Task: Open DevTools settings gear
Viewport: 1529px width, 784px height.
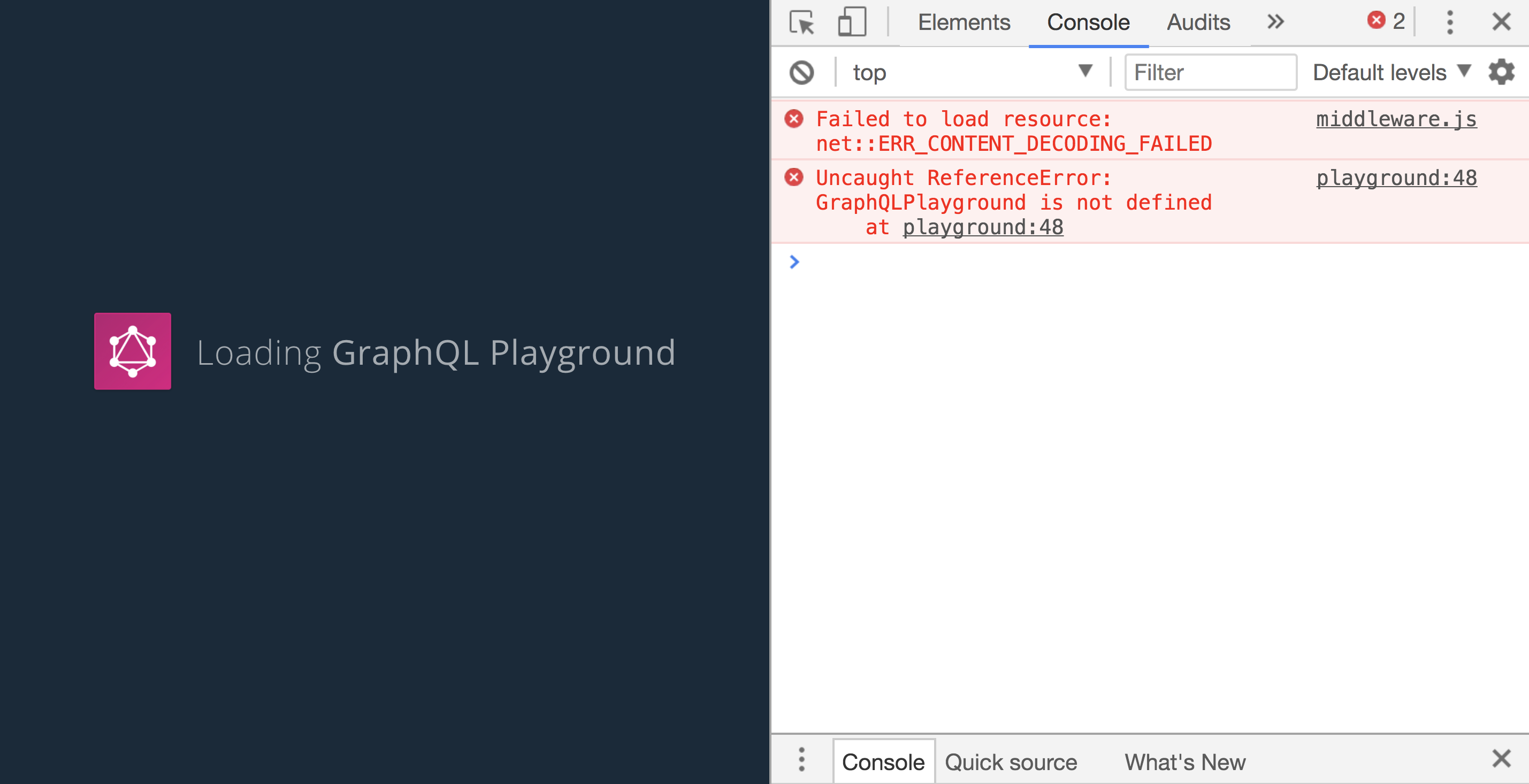Action: tap(1502, 72)
